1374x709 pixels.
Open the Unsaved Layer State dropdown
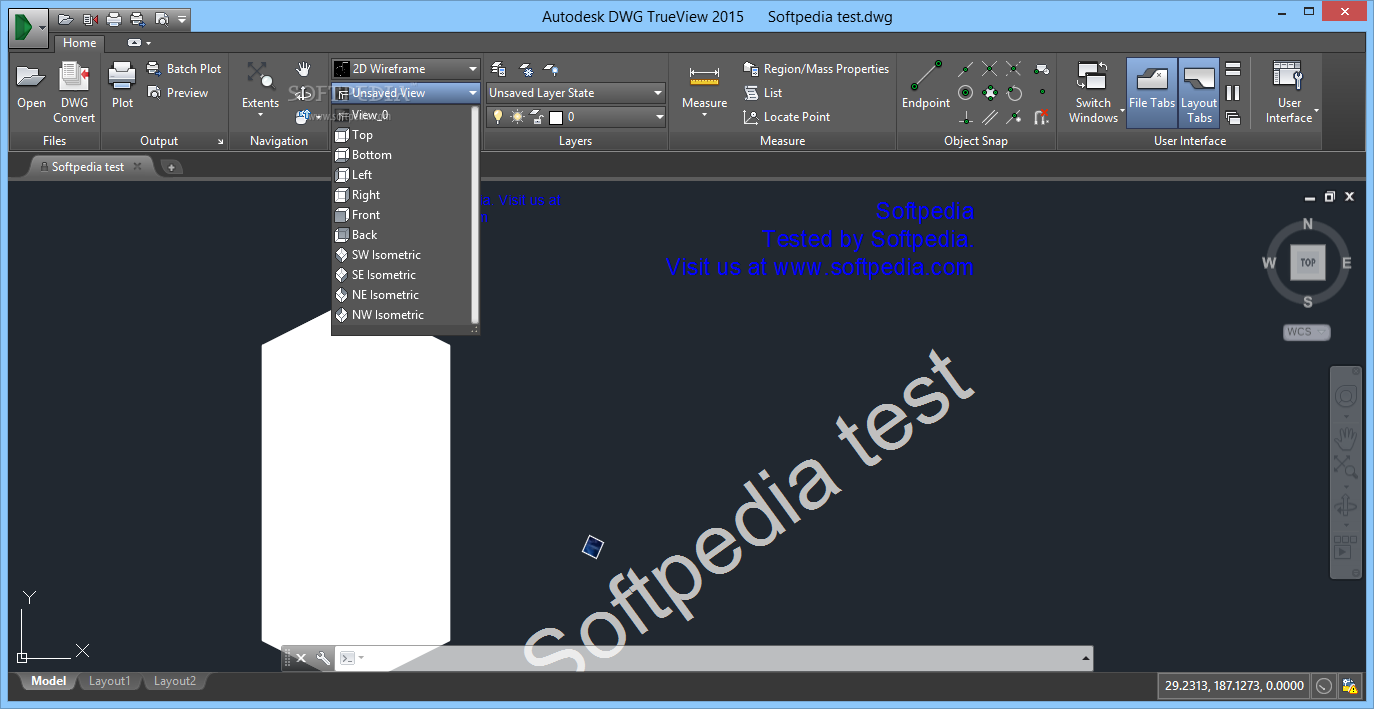pyautogui.click(x=575, y=93)
